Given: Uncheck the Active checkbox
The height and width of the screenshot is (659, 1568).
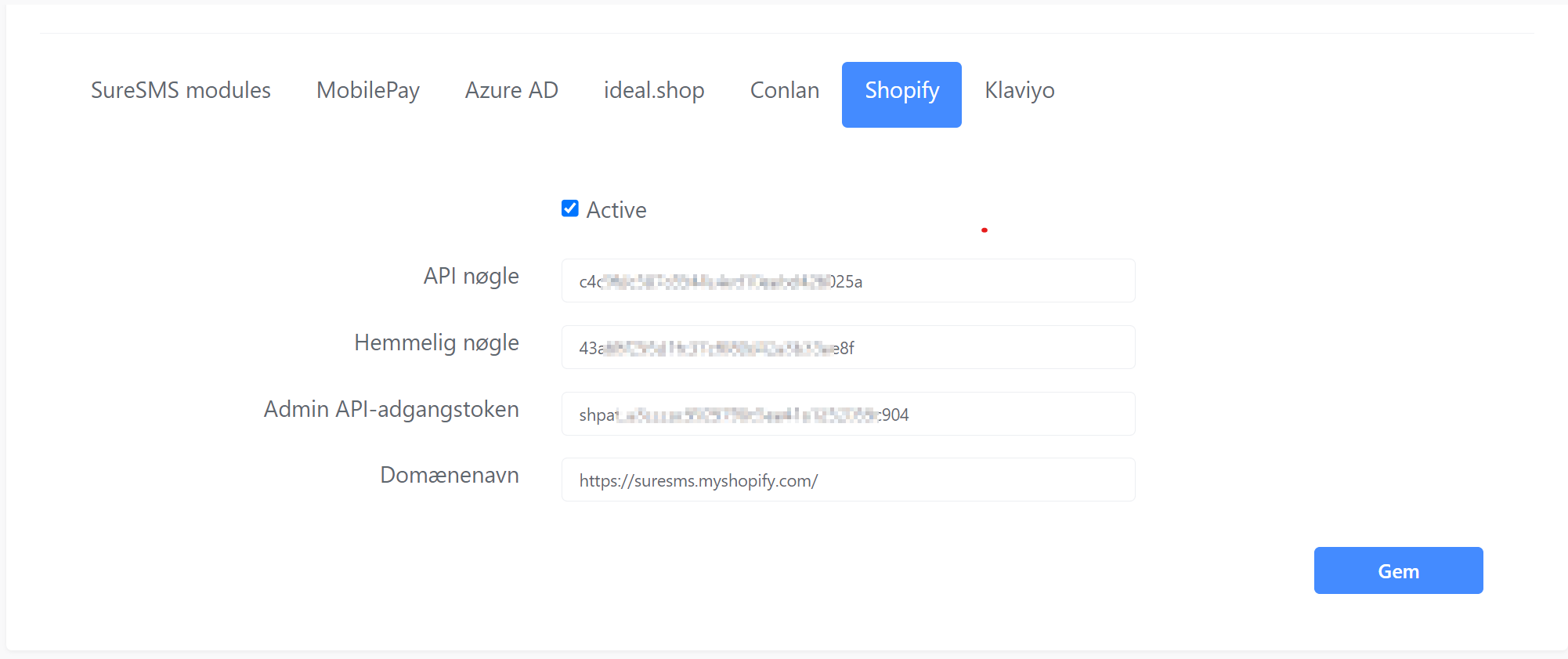Looking at the screenshot, I should click(x=570, y=208).
